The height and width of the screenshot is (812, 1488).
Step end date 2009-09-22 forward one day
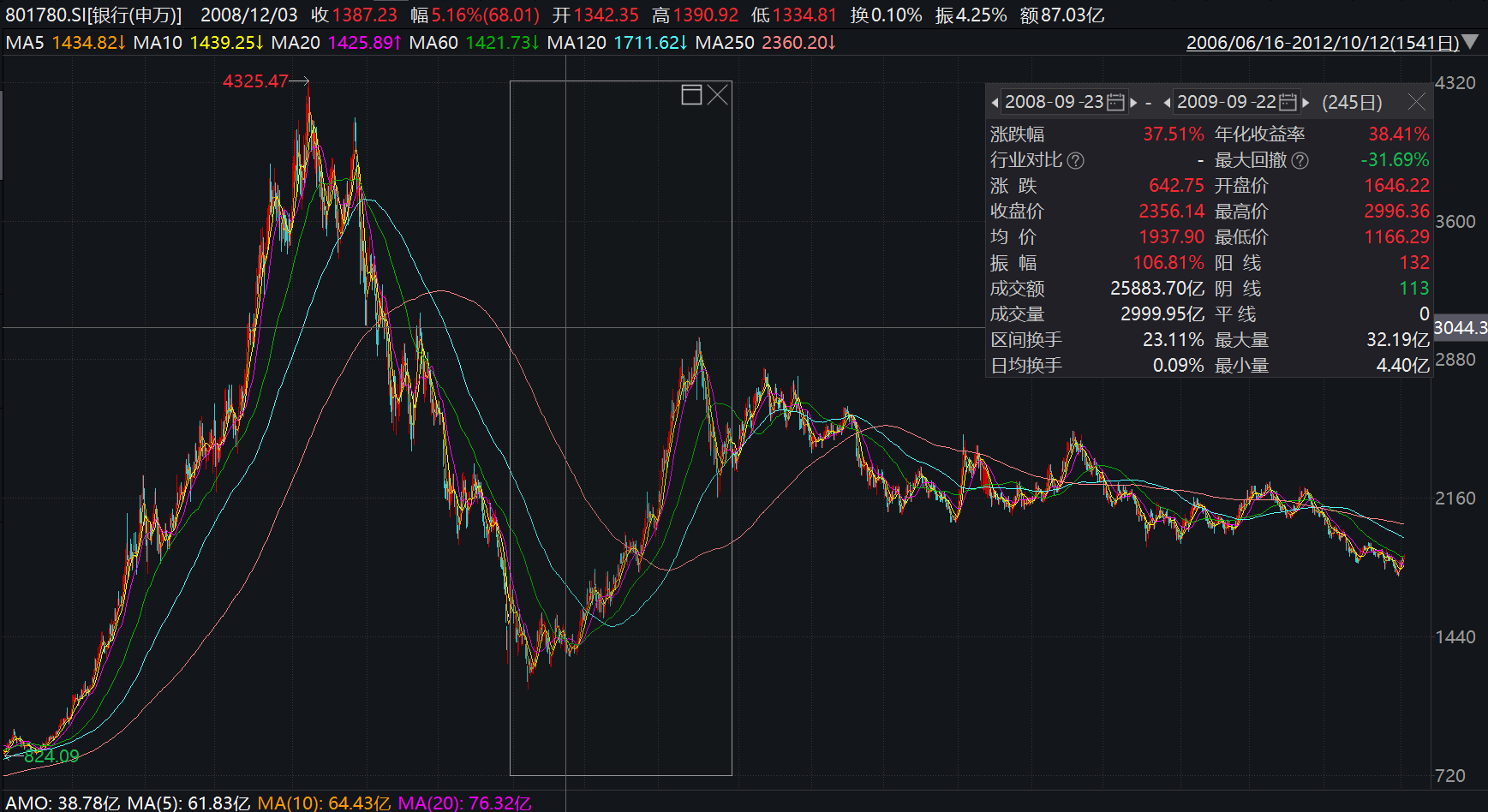[1306, 102]
